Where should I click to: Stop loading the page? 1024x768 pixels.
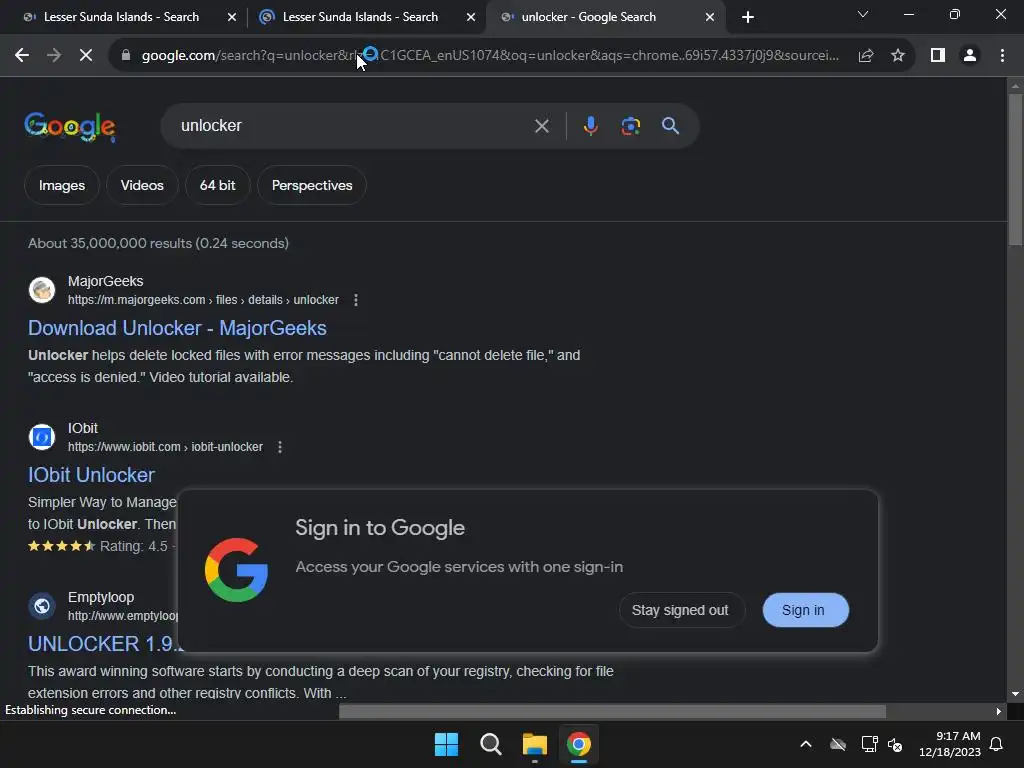pos(86,56)
